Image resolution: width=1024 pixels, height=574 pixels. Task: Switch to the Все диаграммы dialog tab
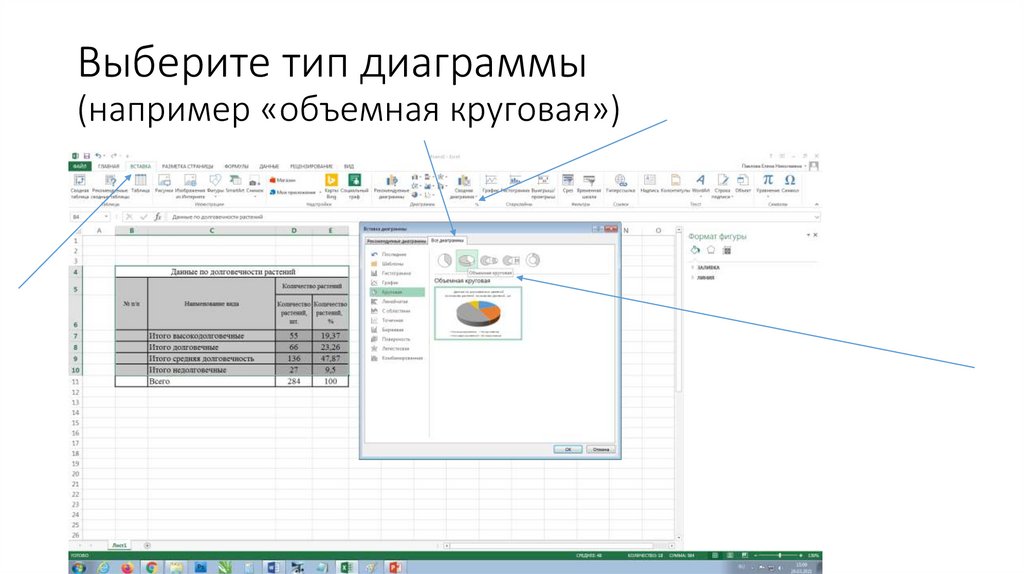[447, 240]
